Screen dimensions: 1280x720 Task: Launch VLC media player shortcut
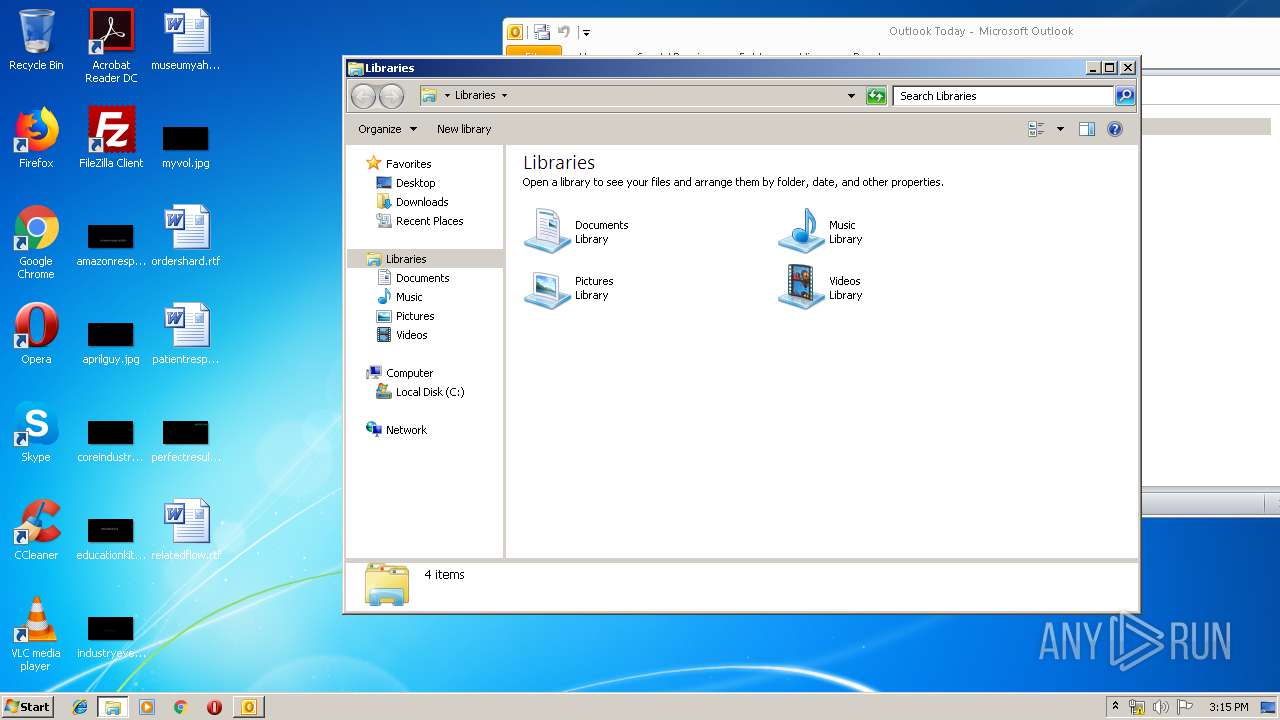point(36,634)
